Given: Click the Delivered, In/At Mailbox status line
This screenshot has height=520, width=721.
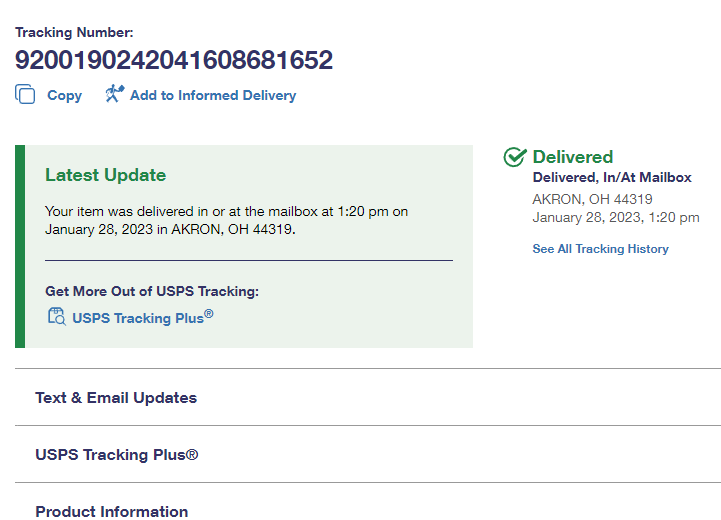Looking at the screenshot, I should click(x=611, y=177).
